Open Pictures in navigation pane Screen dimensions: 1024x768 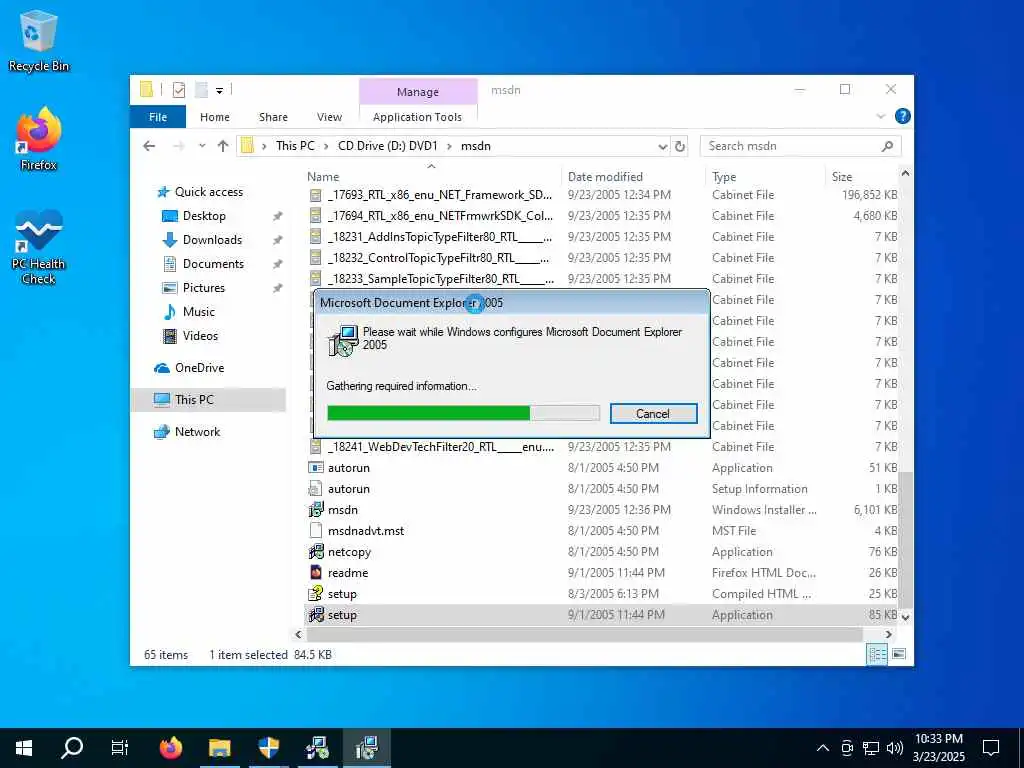204,287
